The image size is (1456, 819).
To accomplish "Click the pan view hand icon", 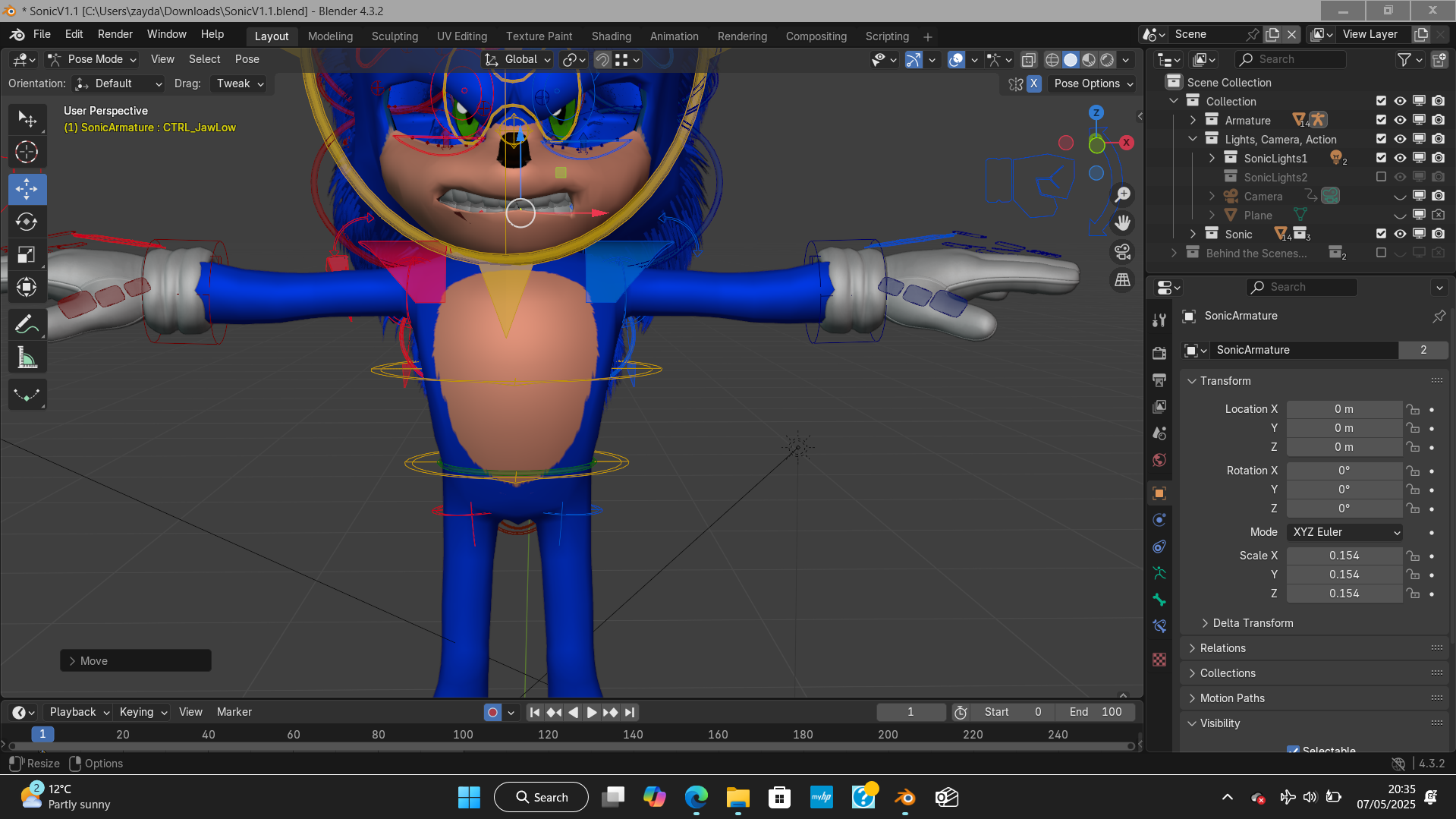I will point(1122,223).
